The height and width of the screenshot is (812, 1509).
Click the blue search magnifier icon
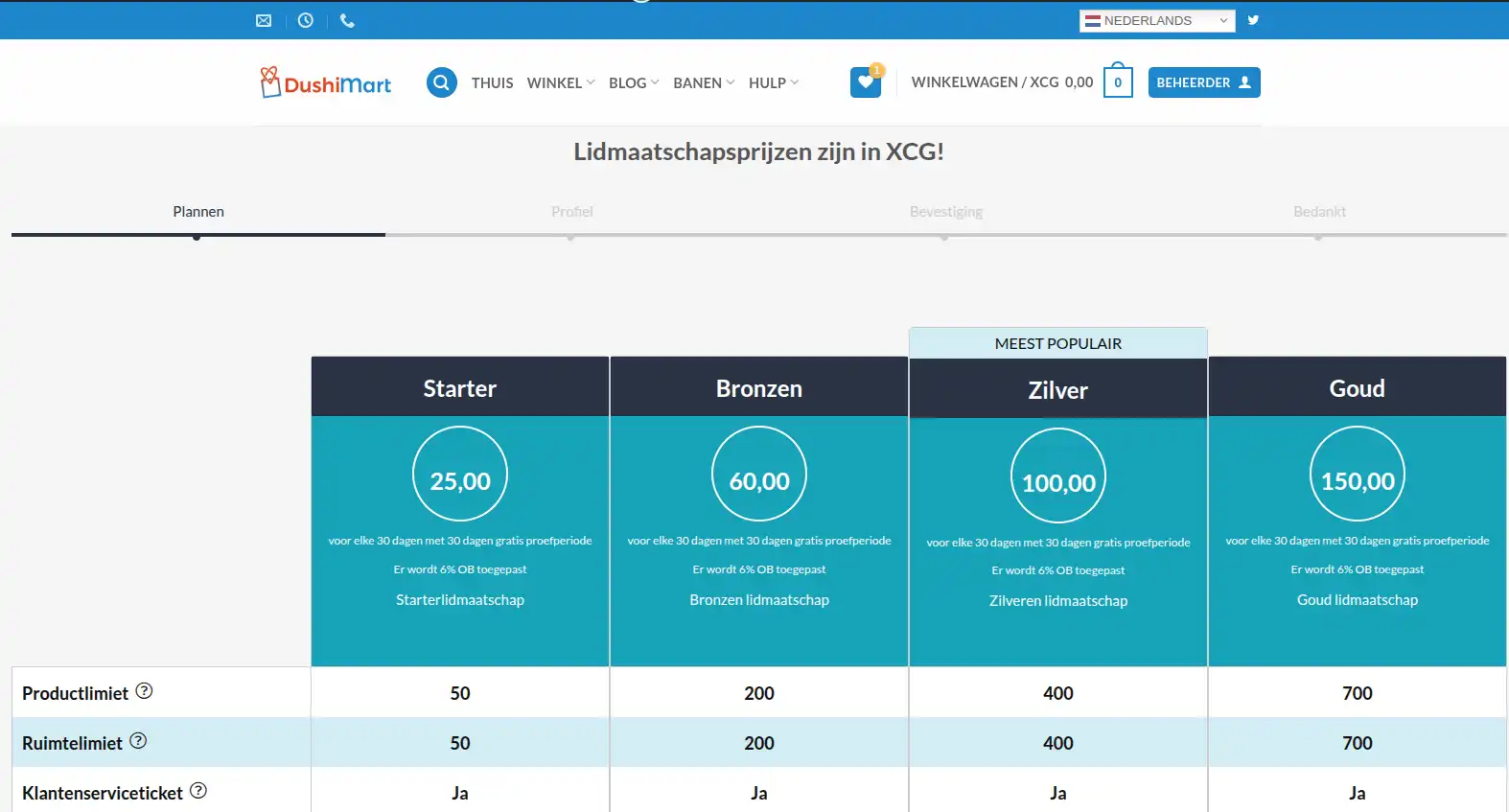pyautogui.click(x=441, y=82)
